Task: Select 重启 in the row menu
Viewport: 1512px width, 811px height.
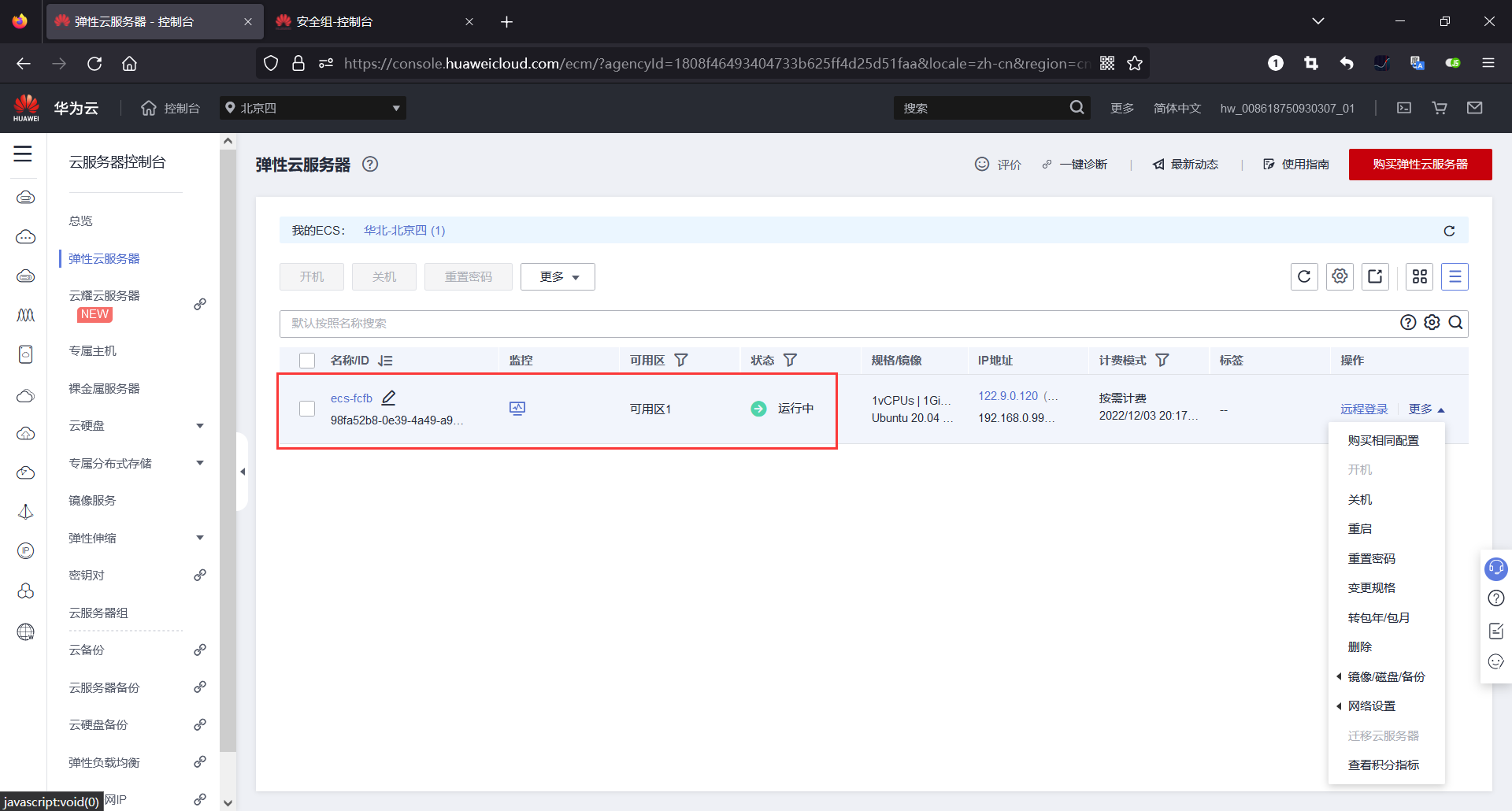Action: coord(1360,529)
